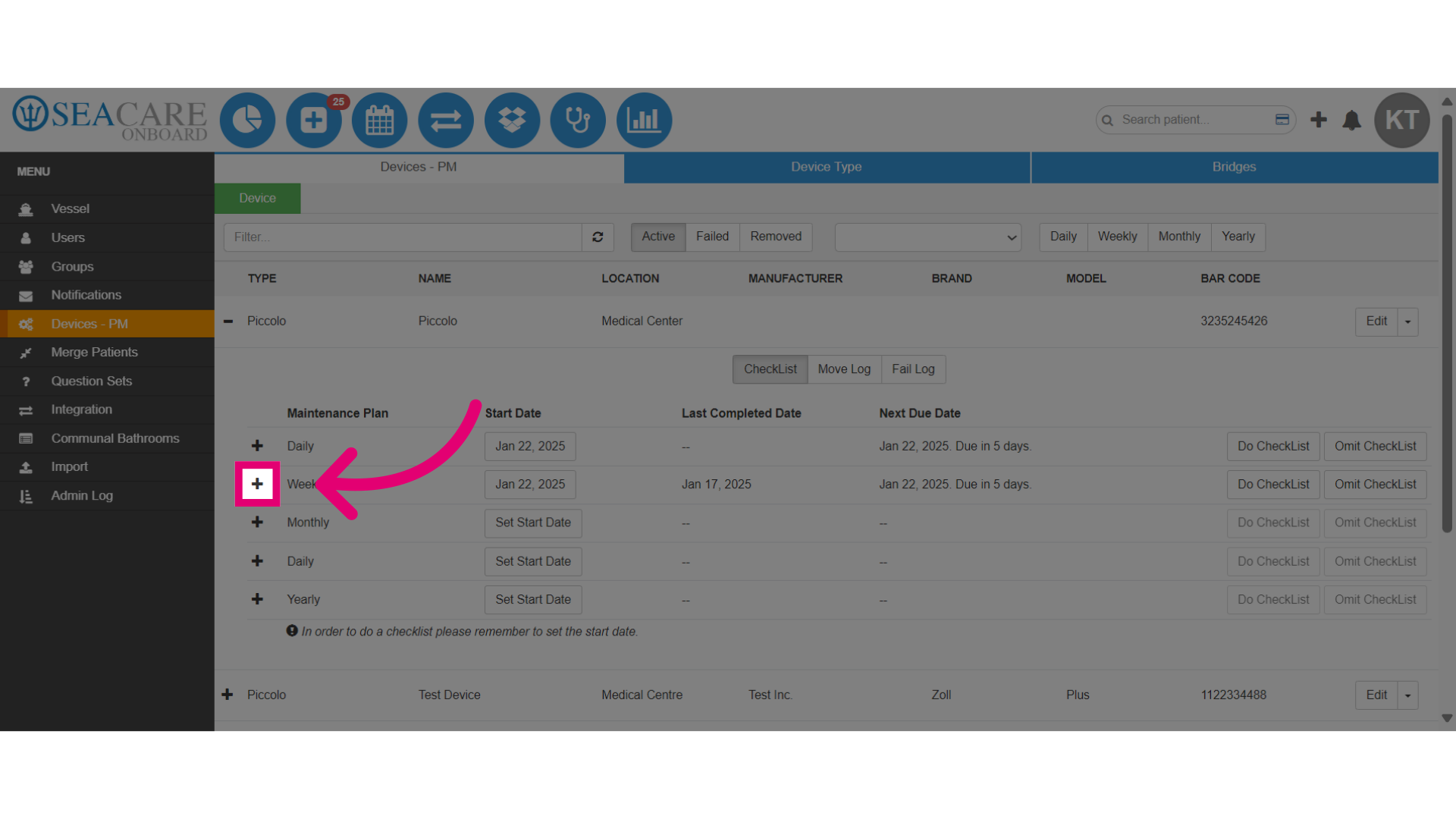Open Import in the side menu
1456x819 pixels.
(107, 467)
